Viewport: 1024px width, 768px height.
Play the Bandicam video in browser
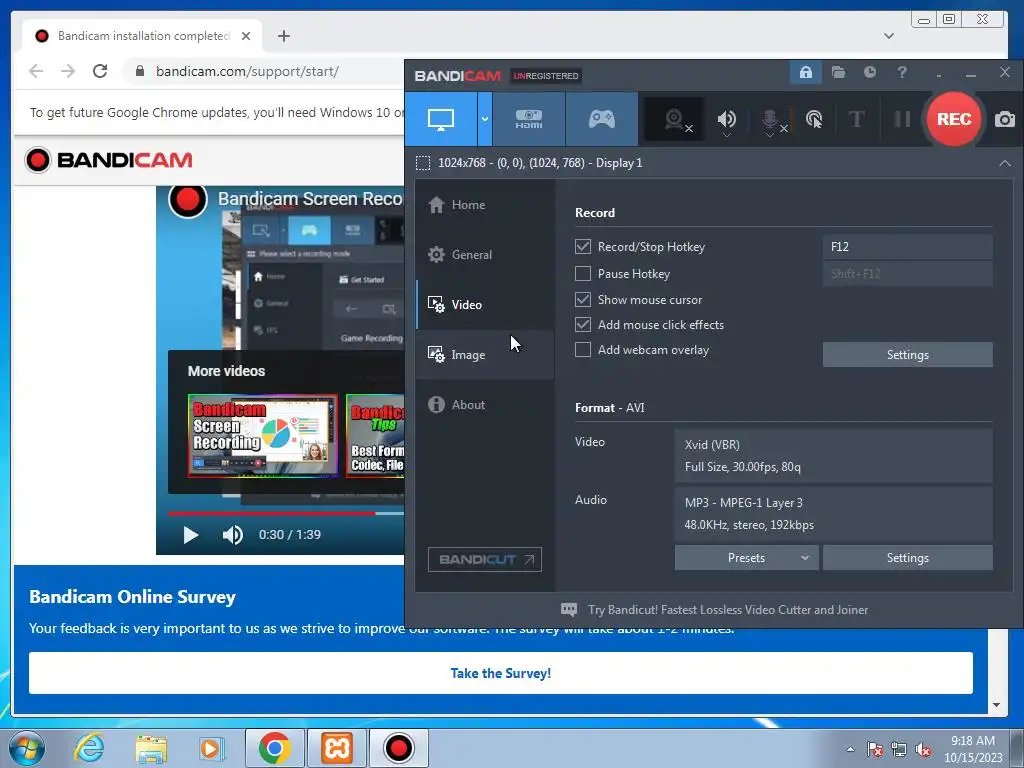click(190, 535)
